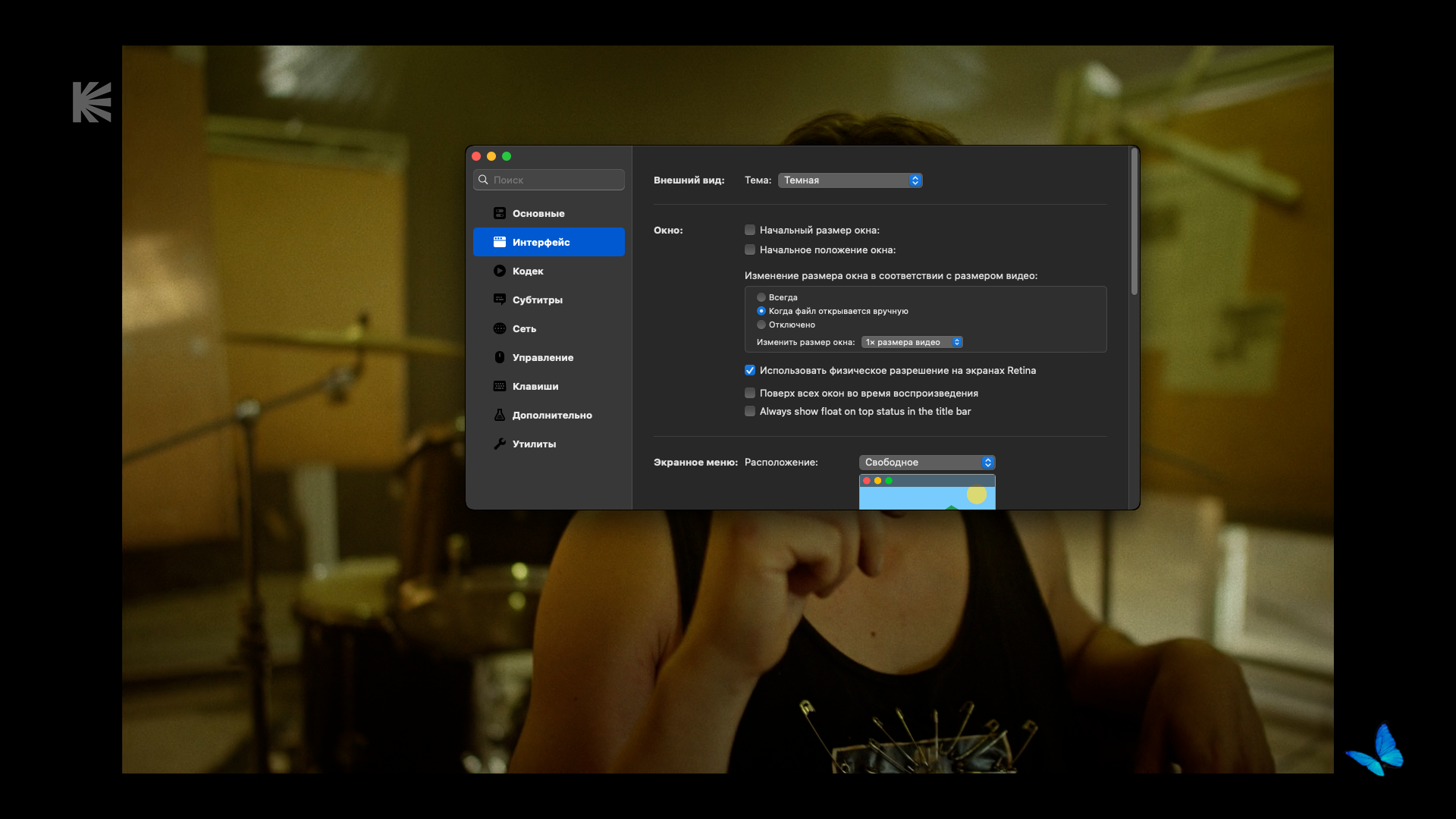Select the Отключено radio option
Screen dimensions: 1456x819
pyautogui.click(x=761, y=325)
